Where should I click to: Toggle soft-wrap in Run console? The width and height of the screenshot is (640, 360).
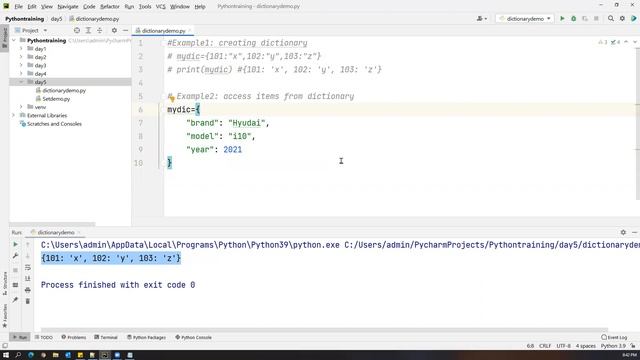point(28,267)
